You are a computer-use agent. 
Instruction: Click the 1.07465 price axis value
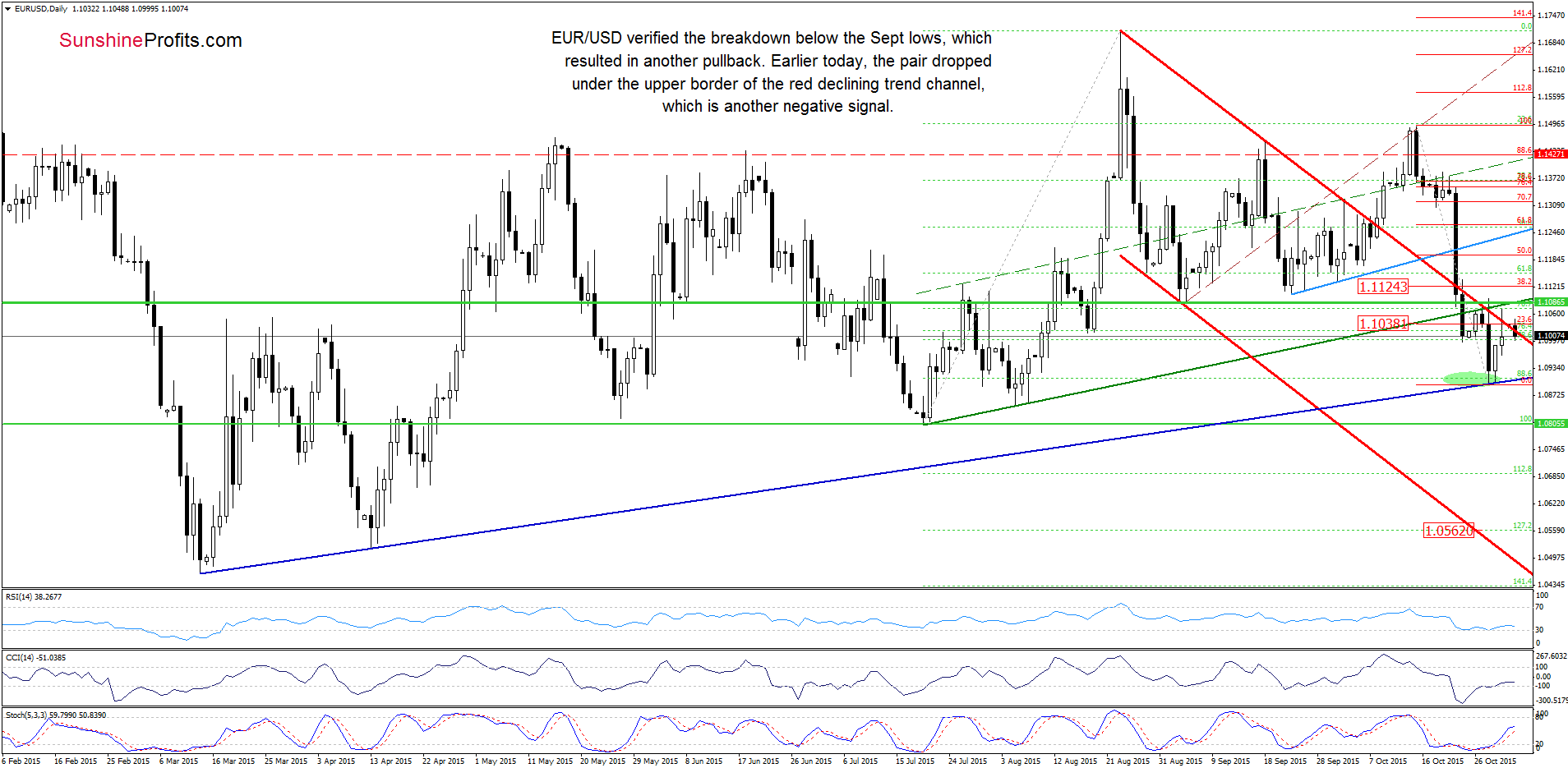coord(1551,448)
